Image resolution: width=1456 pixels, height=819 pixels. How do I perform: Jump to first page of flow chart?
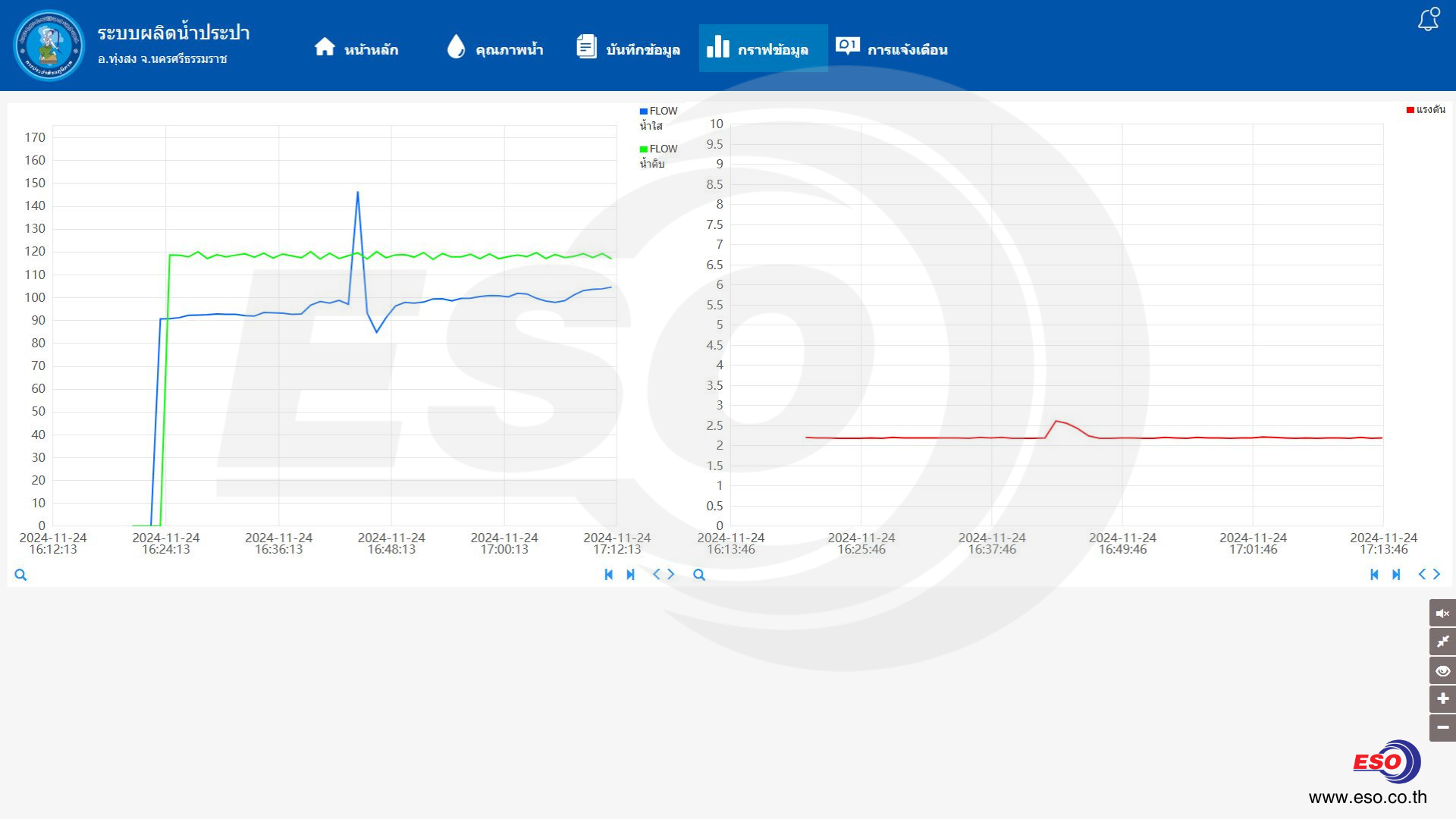tap(608, 575)
